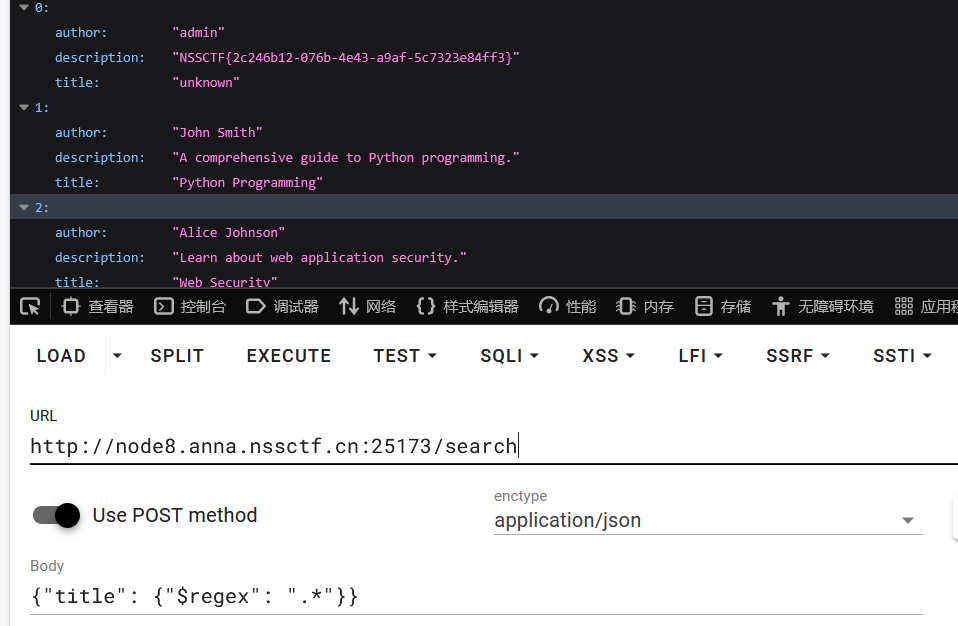Open the Style Editor (样式编辑器) panel

click(467, 307)
